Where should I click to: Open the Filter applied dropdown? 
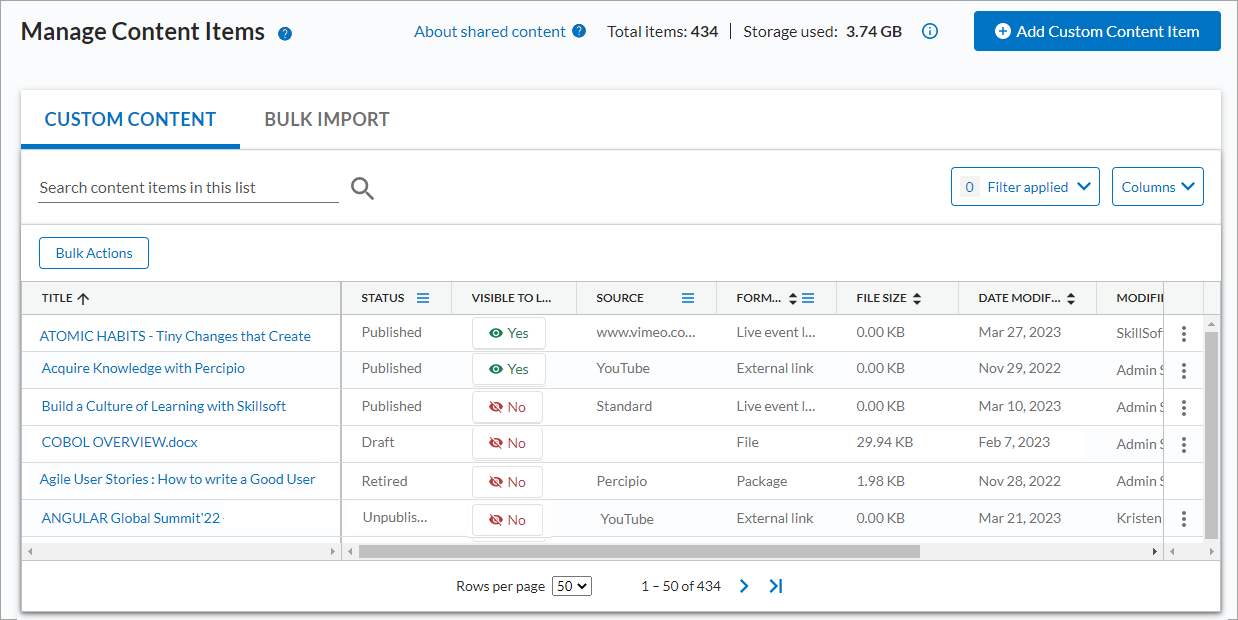coord(1025,186)
